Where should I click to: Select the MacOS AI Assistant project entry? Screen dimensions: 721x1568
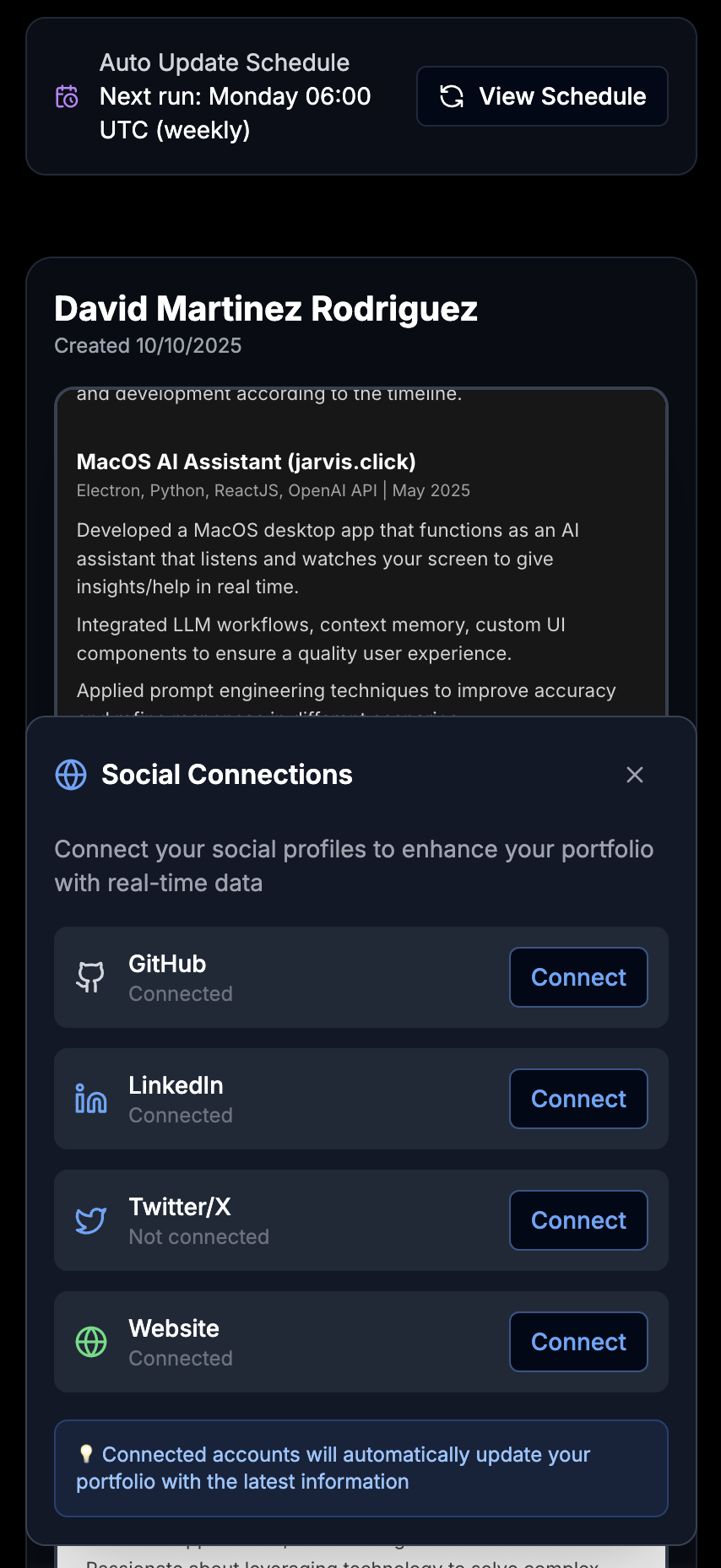click(x=246, y=462)
